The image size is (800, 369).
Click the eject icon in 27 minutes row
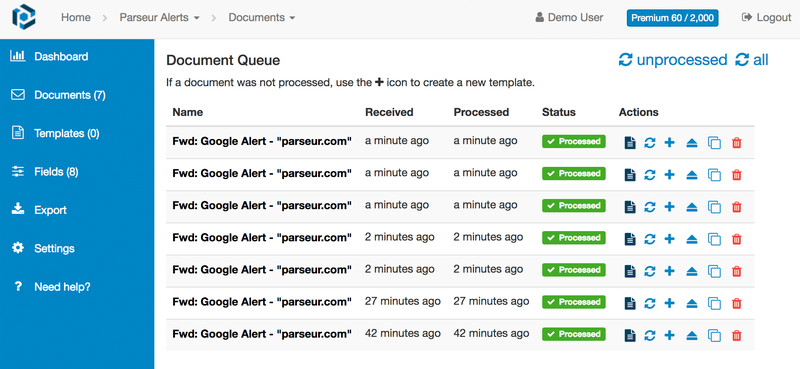(x=691, y=304)
